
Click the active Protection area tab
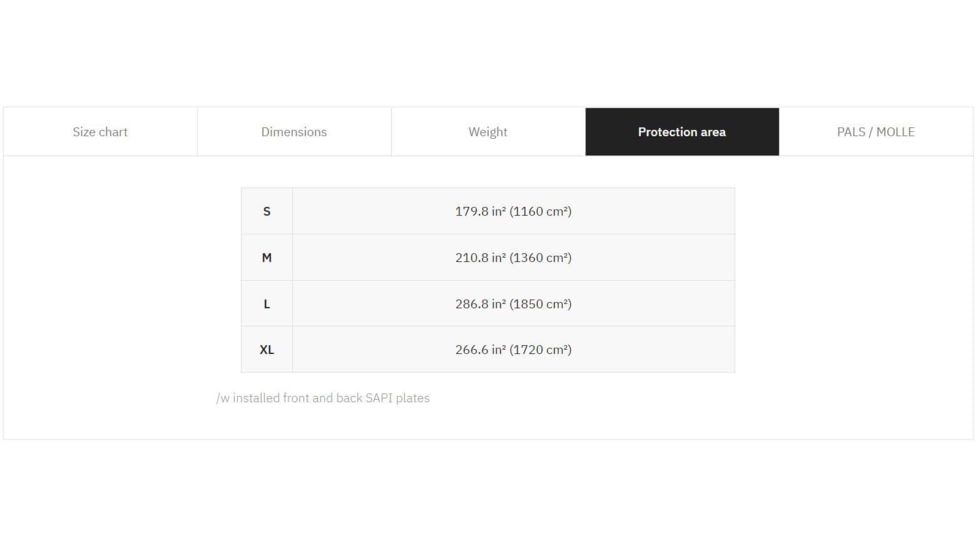[x=682, y=132]
